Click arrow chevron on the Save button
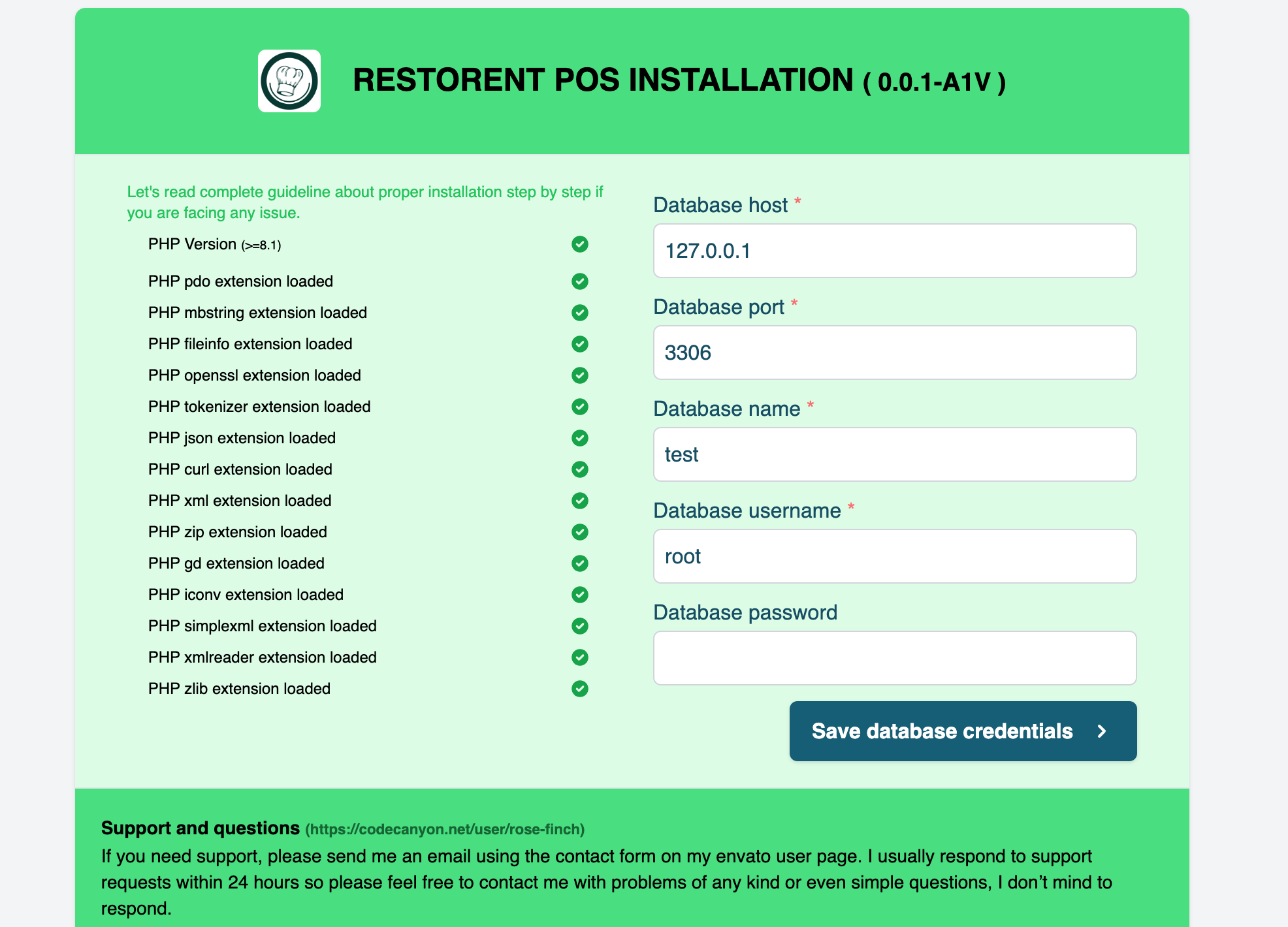1288x927 pixels. pos(1102,731)
